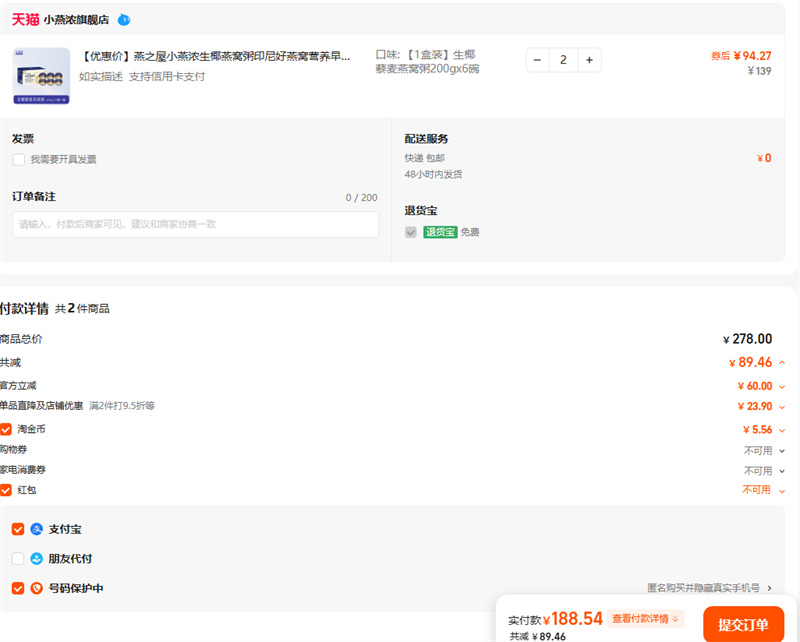The width and height of the screenshot is (800, 642).
Task: Toggle the 红包 checkbox
Action: click(6, 490)
